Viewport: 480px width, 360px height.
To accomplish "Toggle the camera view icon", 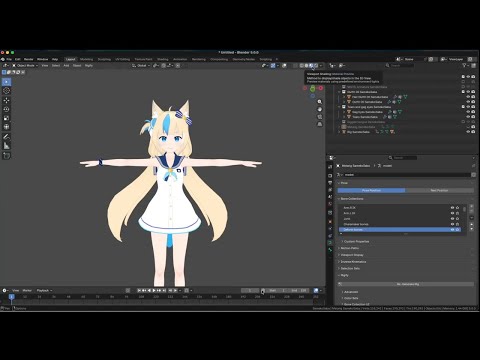I will coord(320,117).
